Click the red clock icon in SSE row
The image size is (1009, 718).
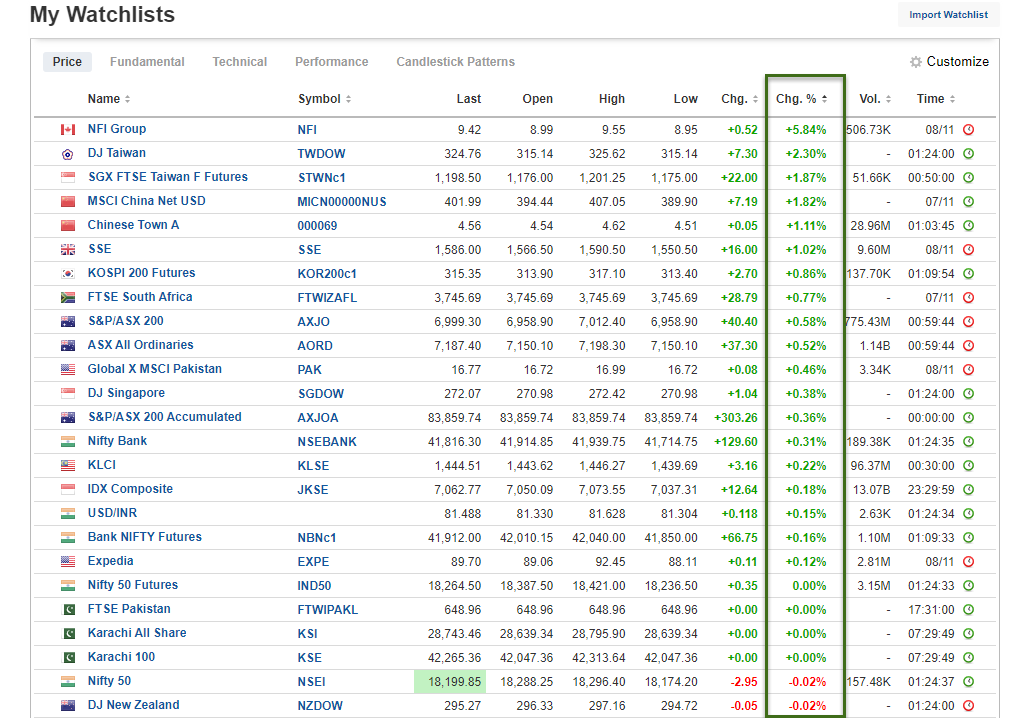[x=968, y=250]
